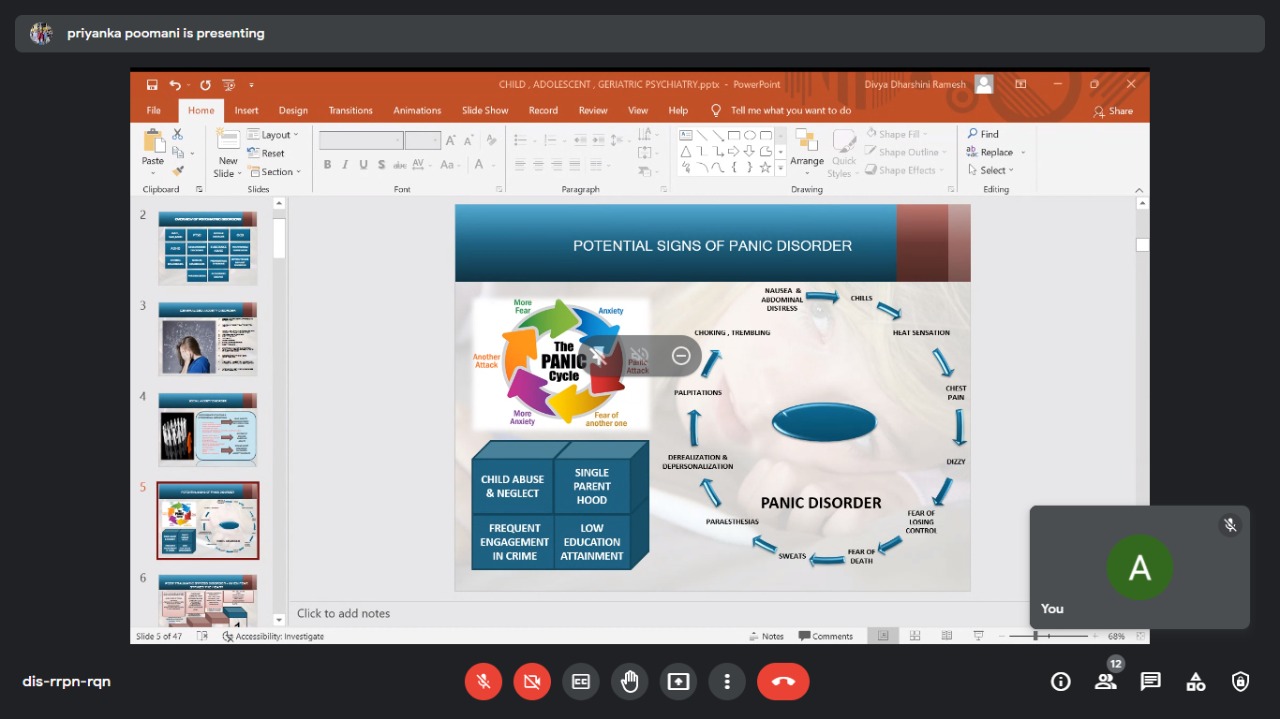Click the Replace button
The image size is (1280, 719).
(x=996, y=152)
